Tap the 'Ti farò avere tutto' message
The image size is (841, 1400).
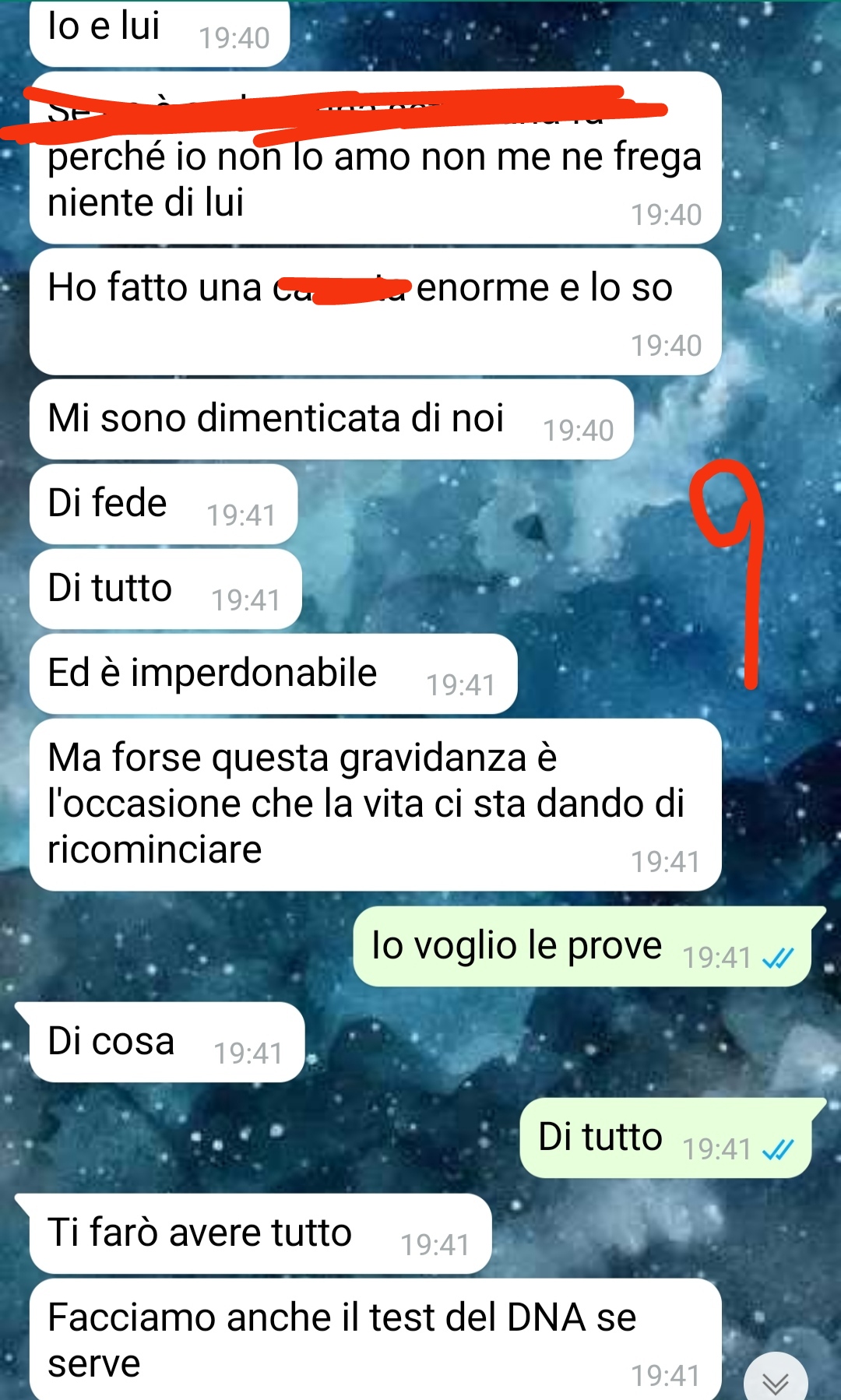click(255, 1233)
